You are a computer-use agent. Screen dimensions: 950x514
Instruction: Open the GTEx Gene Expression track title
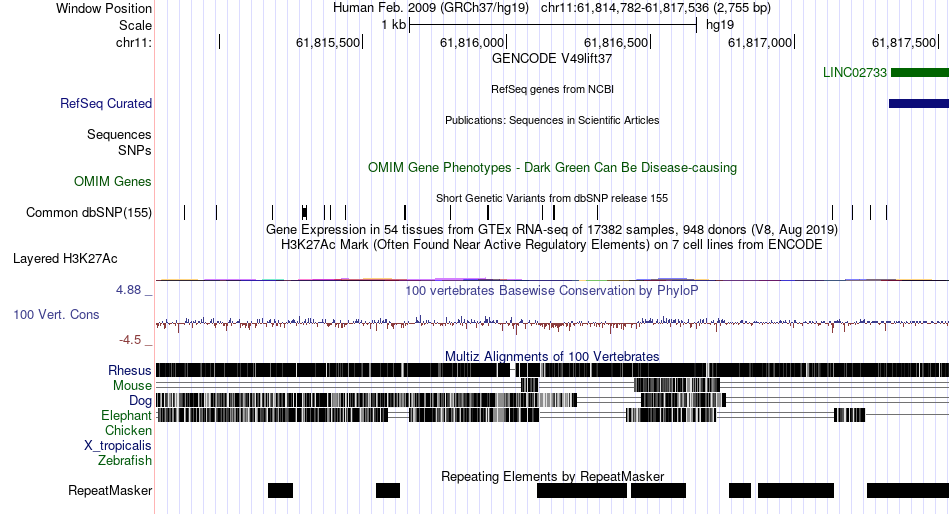click(552, 230)
